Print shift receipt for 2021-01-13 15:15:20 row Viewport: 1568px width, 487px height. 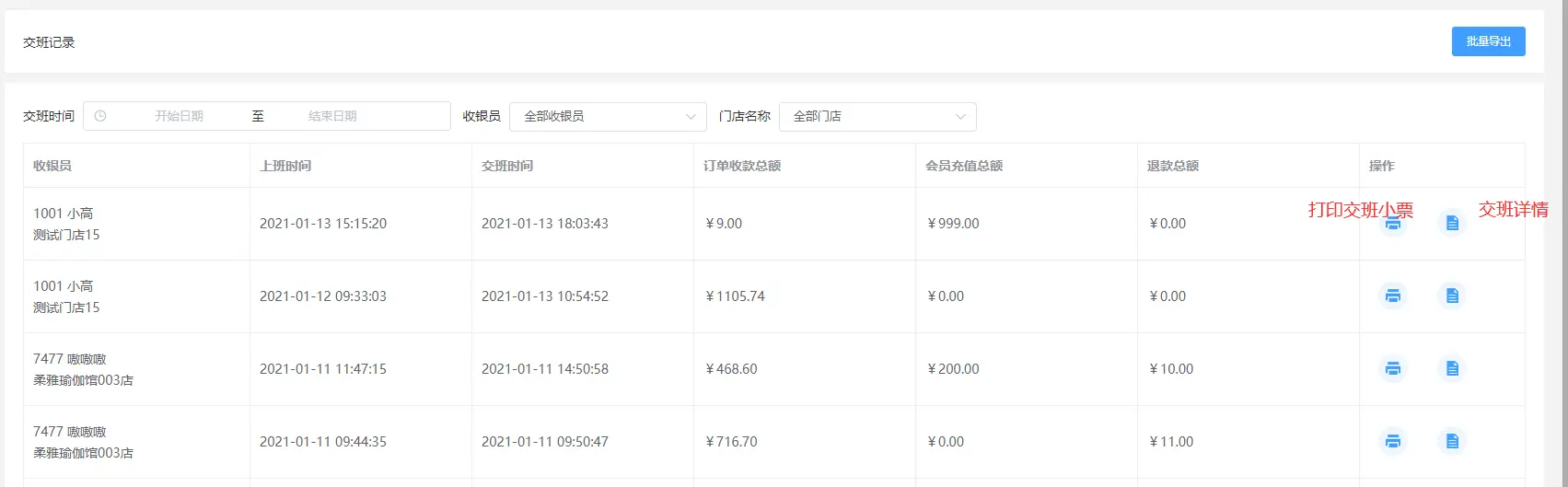pyautogui.click(x=1393, y=224)
